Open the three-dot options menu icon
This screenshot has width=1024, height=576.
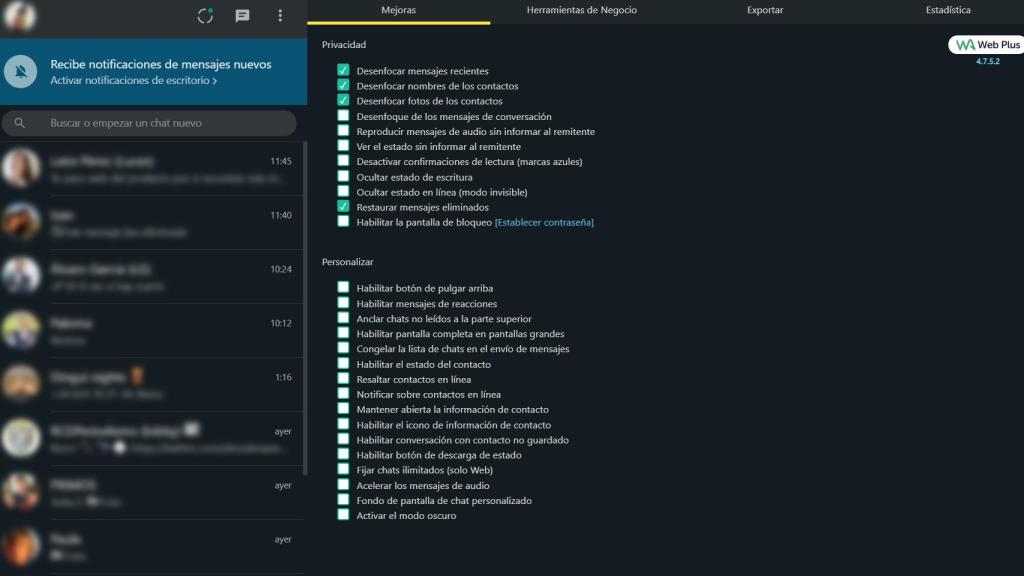[x=279, y=15]
